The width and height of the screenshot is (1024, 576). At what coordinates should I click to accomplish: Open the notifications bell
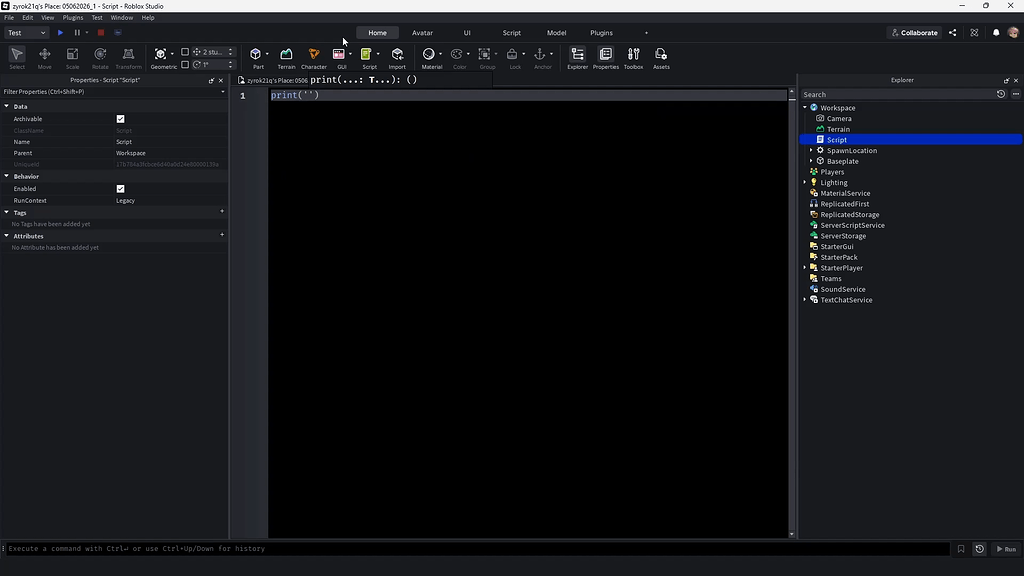click(996, 33)
